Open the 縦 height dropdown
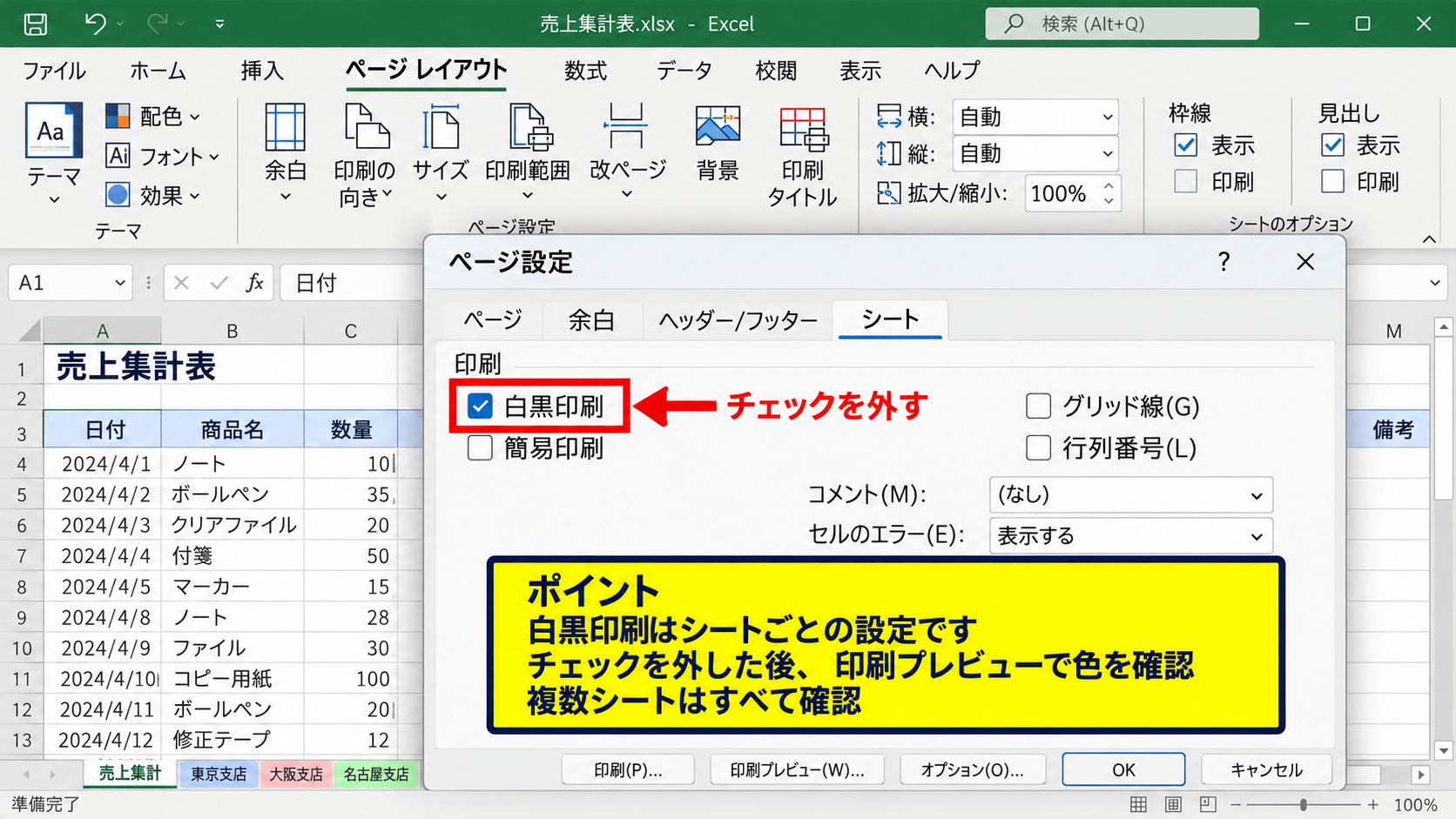 (x=1035, y=154)
